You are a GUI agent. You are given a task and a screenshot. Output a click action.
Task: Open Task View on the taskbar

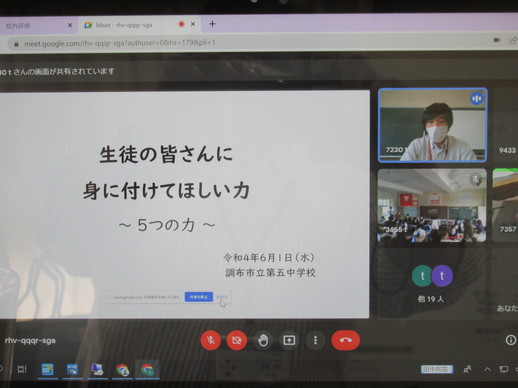[x=22, y=369]
